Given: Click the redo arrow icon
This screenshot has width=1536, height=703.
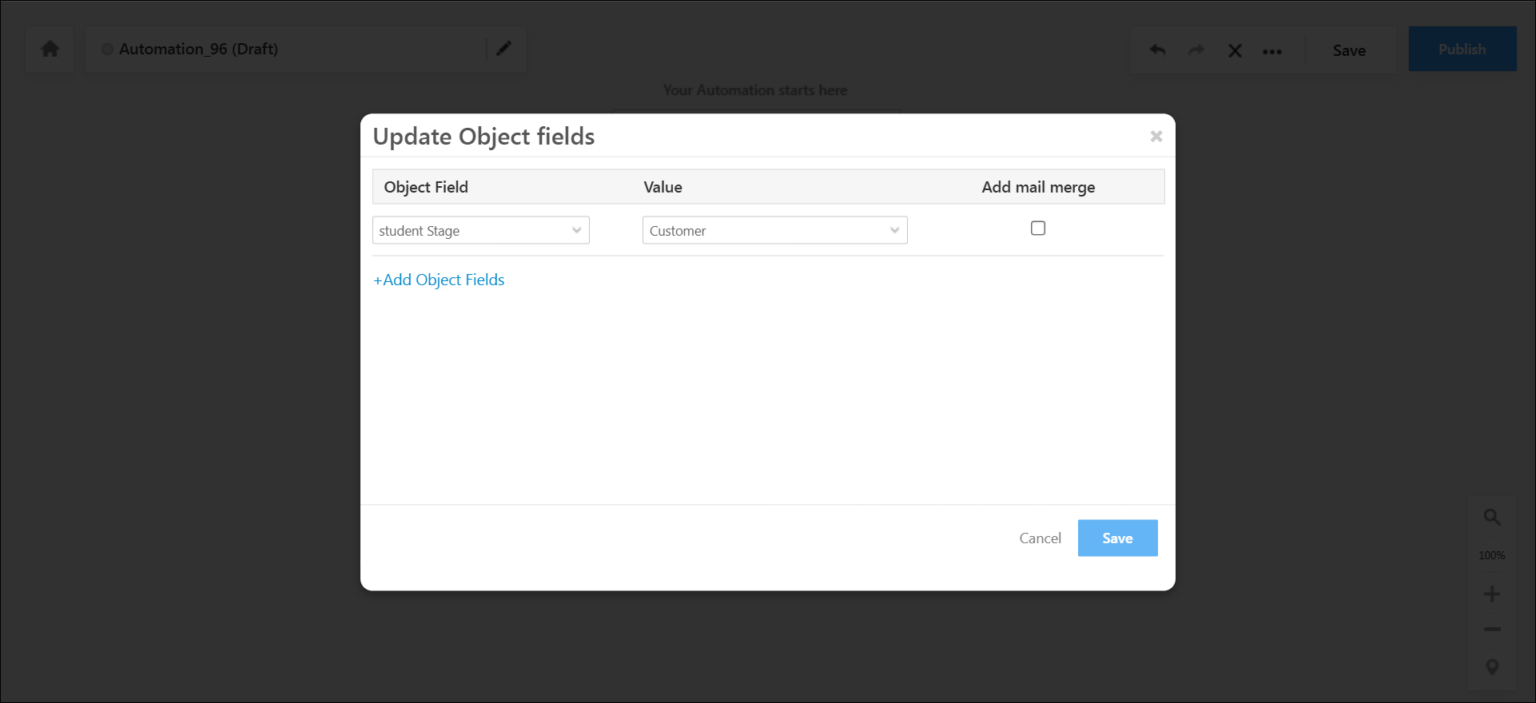Looking at the screenshot, I should tap(1196, 50).
